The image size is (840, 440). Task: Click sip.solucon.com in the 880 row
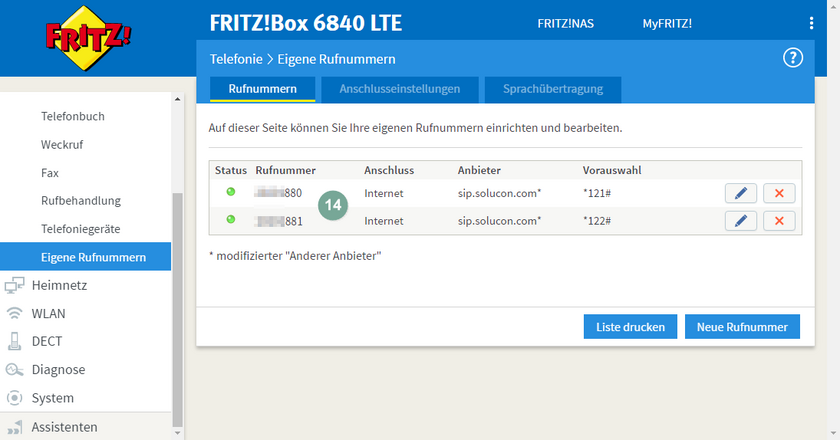coord(499,193)
